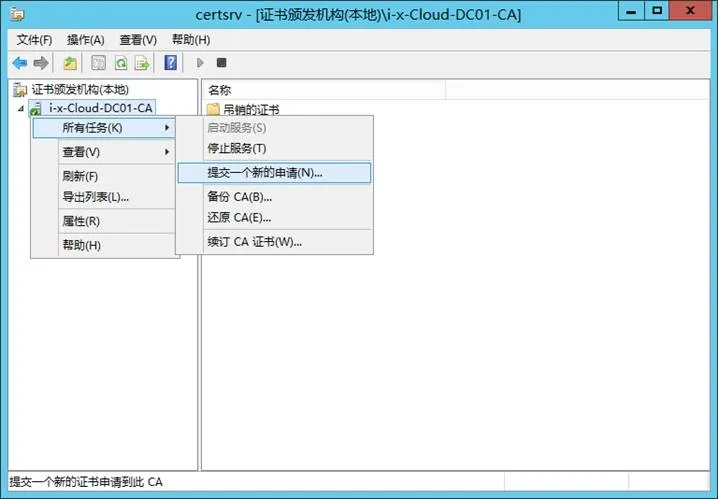Click the Back arrow toolbar icon
The width and height of the screenshot is (718, 499).
pos(20,63)
